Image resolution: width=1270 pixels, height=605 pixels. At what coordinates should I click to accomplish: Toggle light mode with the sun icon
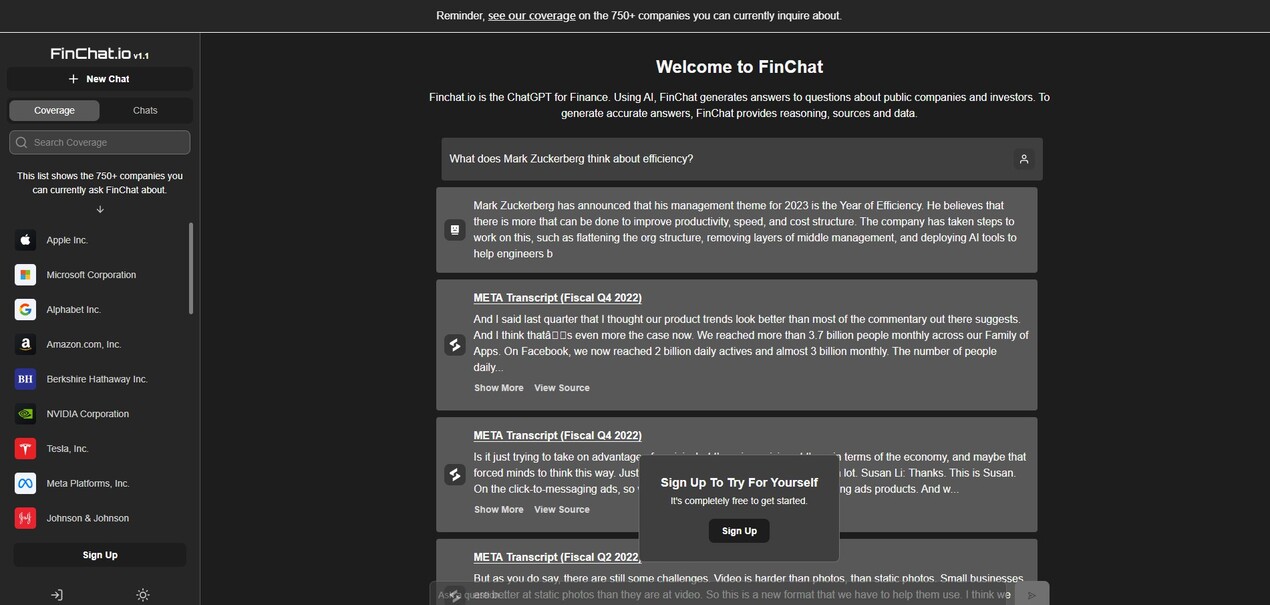(x=141, y=595)
